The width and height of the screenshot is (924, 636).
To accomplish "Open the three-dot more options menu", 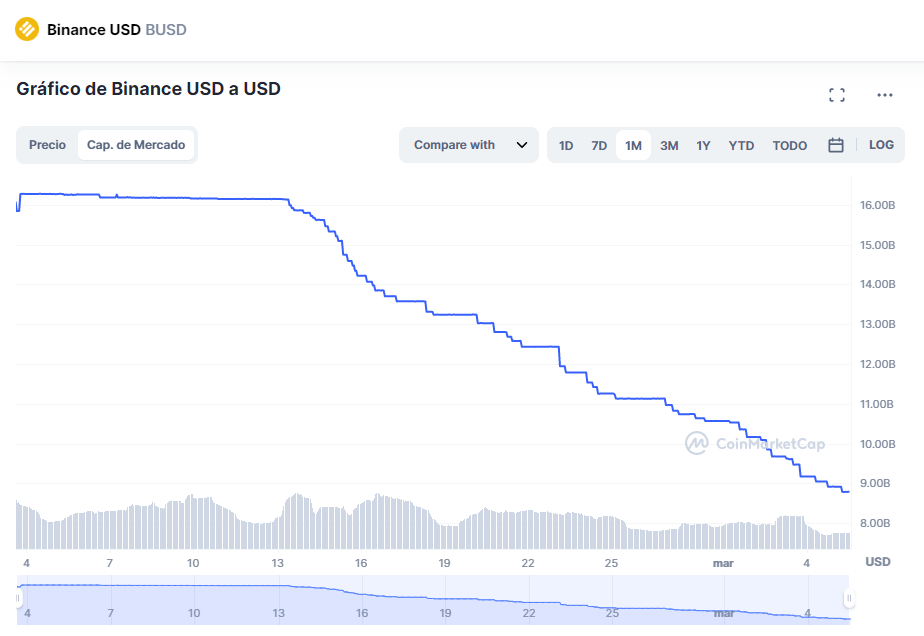I will pos(885,95).
